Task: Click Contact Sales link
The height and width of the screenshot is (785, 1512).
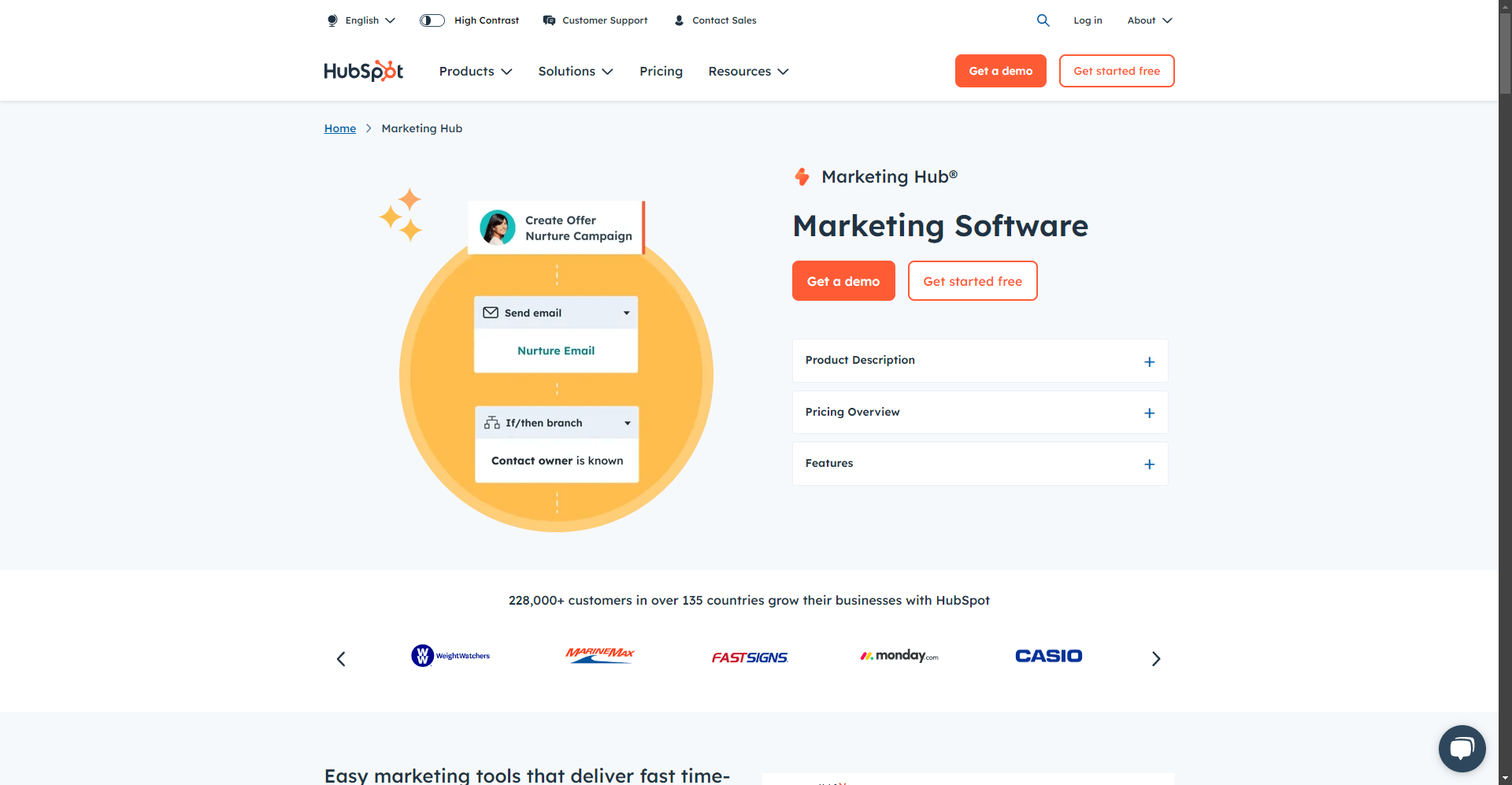Action: pos(724,20)
